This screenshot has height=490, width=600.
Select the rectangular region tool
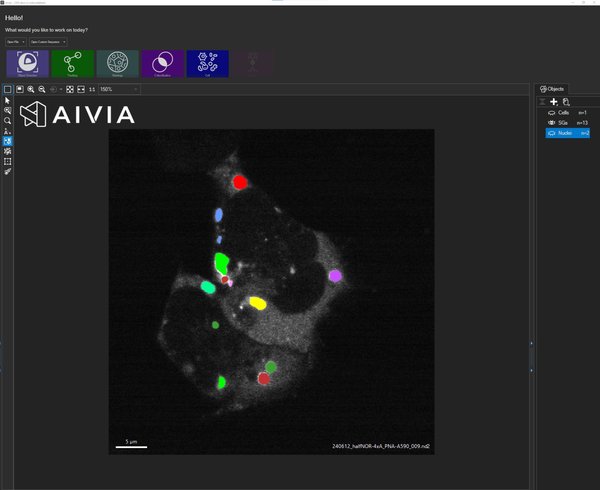tap(7, 161)
